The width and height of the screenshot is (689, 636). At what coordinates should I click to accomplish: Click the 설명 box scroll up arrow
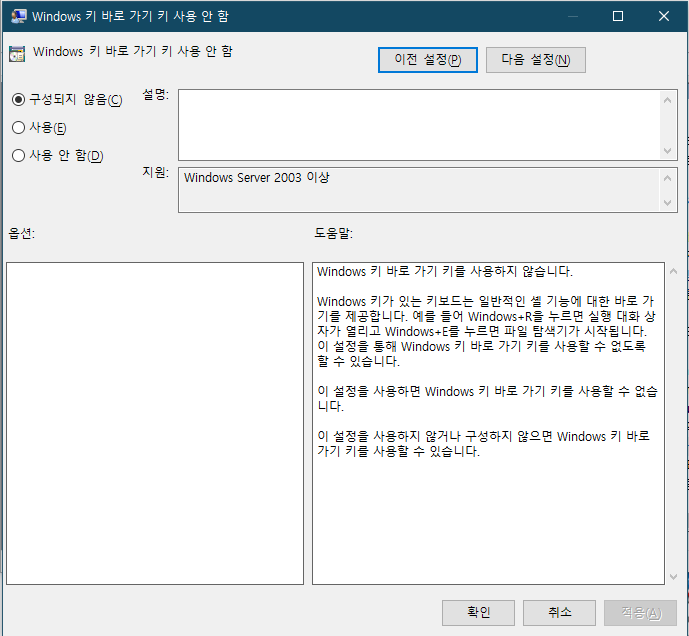[x=667, y=100]
